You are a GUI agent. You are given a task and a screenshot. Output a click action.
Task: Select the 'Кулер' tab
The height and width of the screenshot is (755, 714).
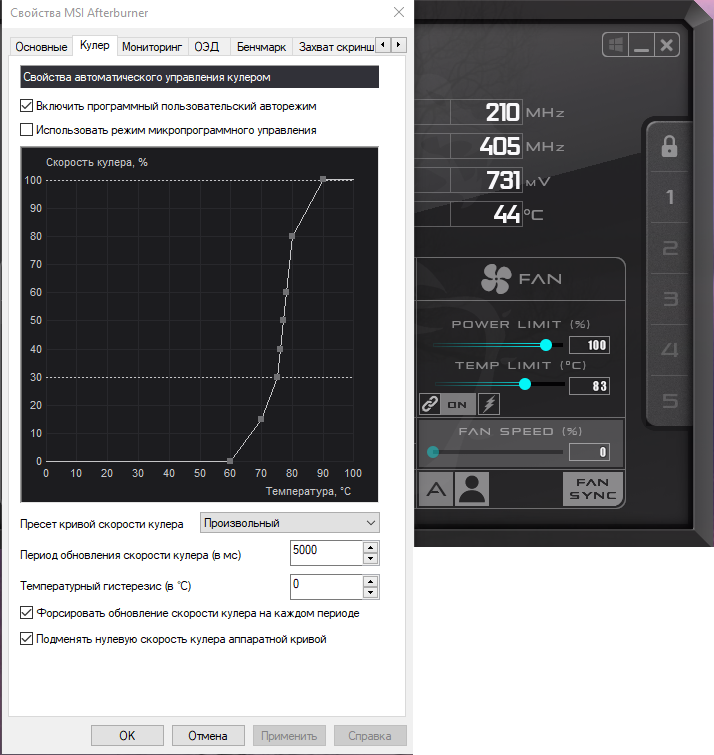tap(95, 45)
